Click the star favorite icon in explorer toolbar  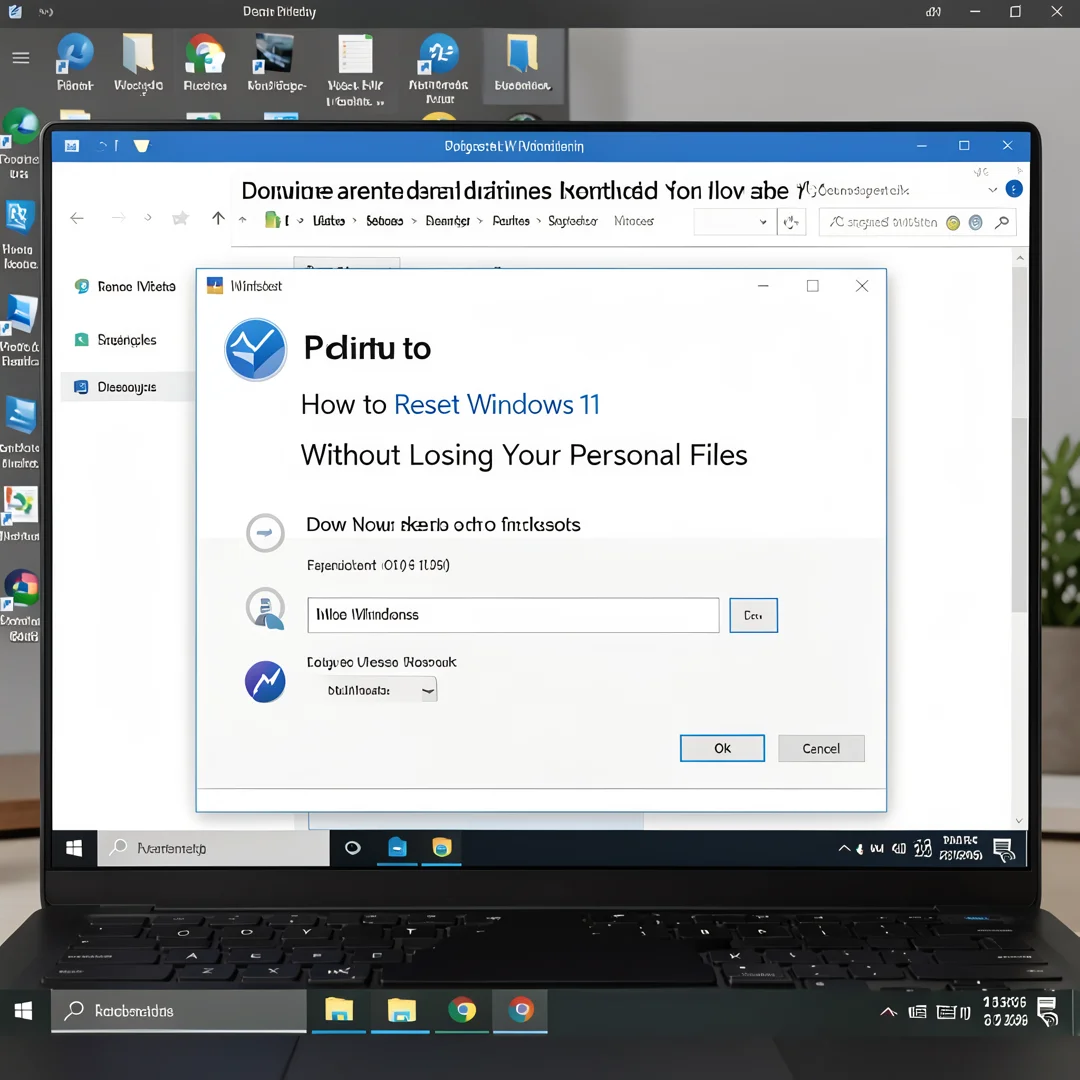[180, 218]
